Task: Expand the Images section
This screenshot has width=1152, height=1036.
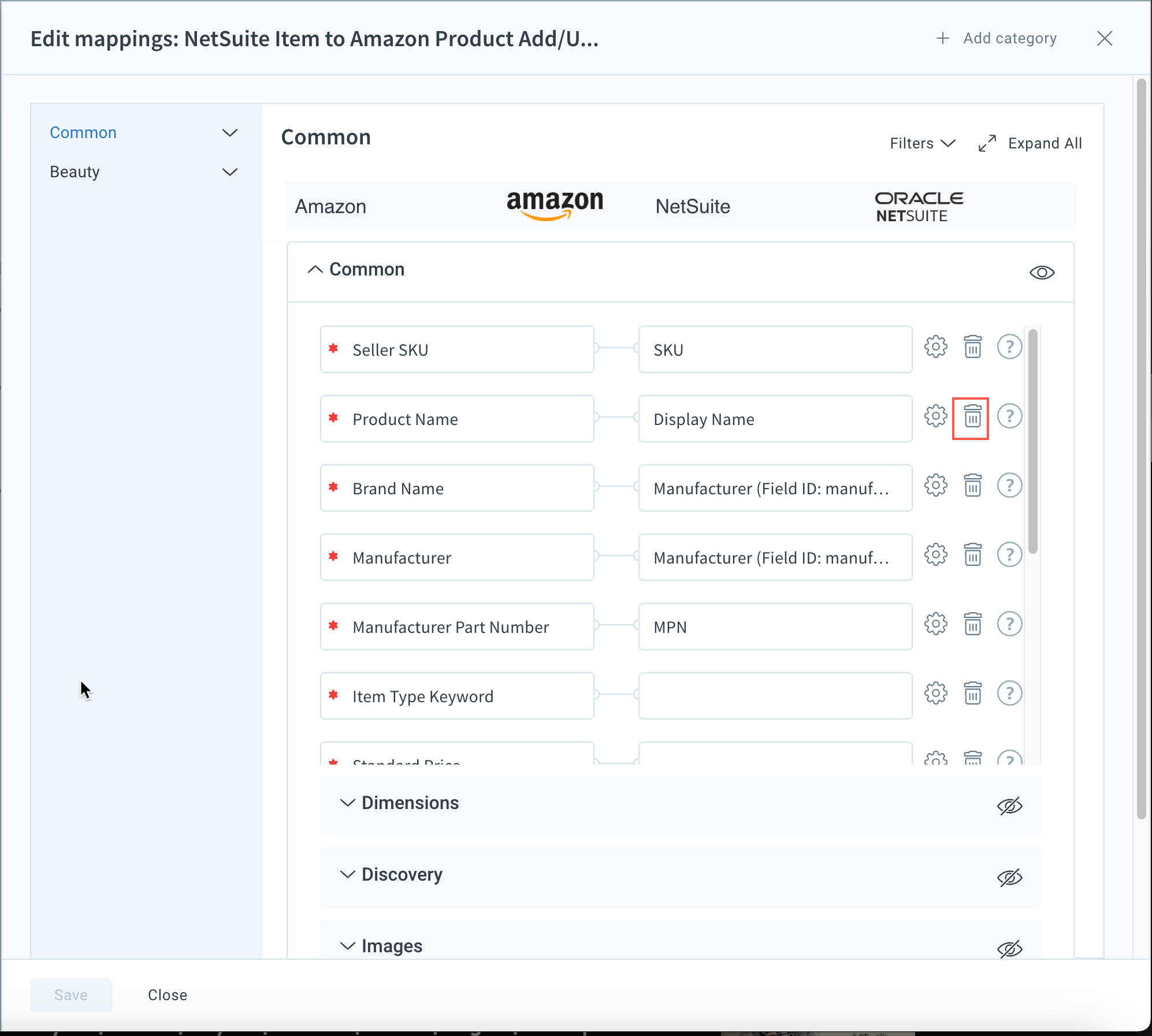Action: (x=347, y=946)
